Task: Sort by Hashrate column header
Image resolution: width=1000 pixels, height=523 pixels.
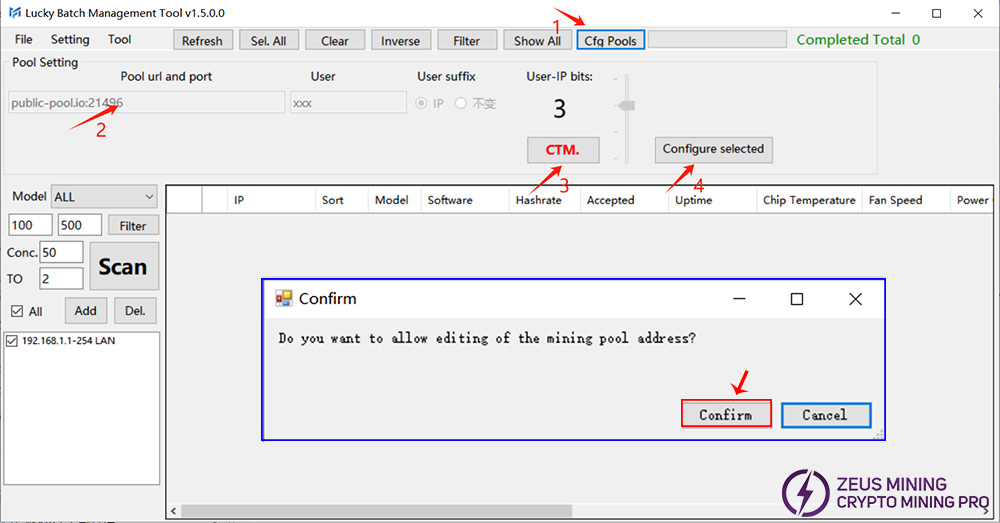Action: click(x=539, y=200)
